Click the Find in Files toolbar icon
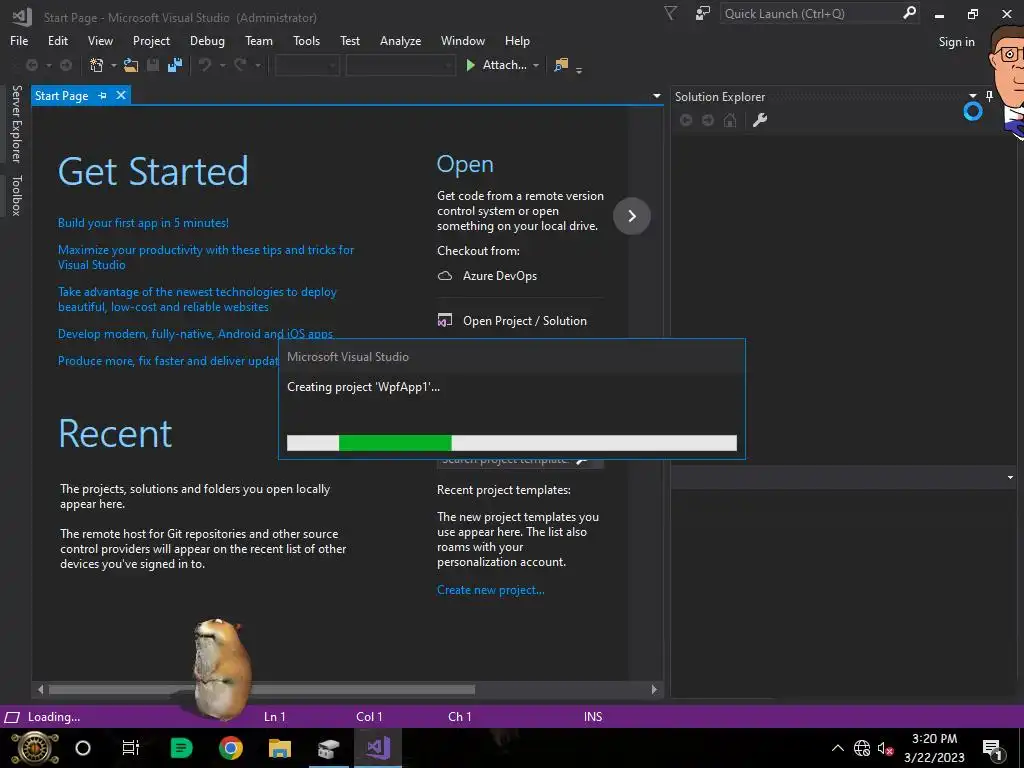This screenshot has height=768, width=1024. (561, 65)
